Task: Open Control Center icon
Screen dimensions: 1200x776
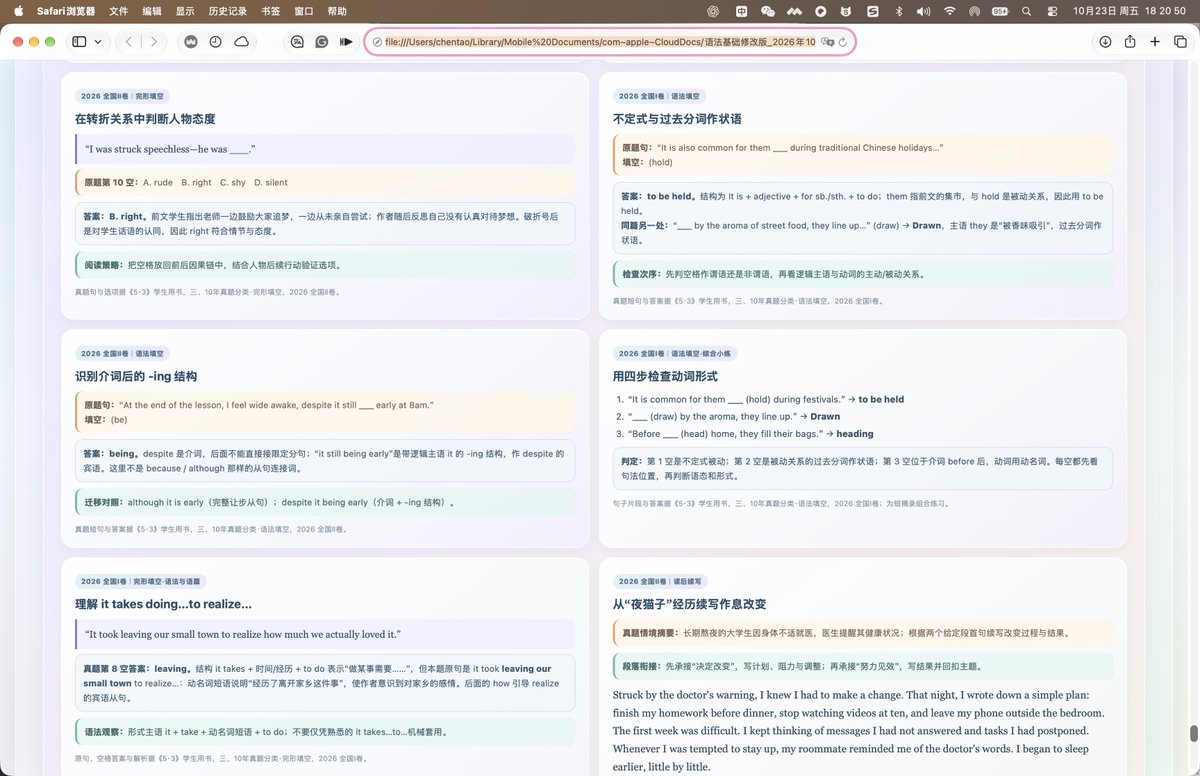Action: tap(1052, 11)
